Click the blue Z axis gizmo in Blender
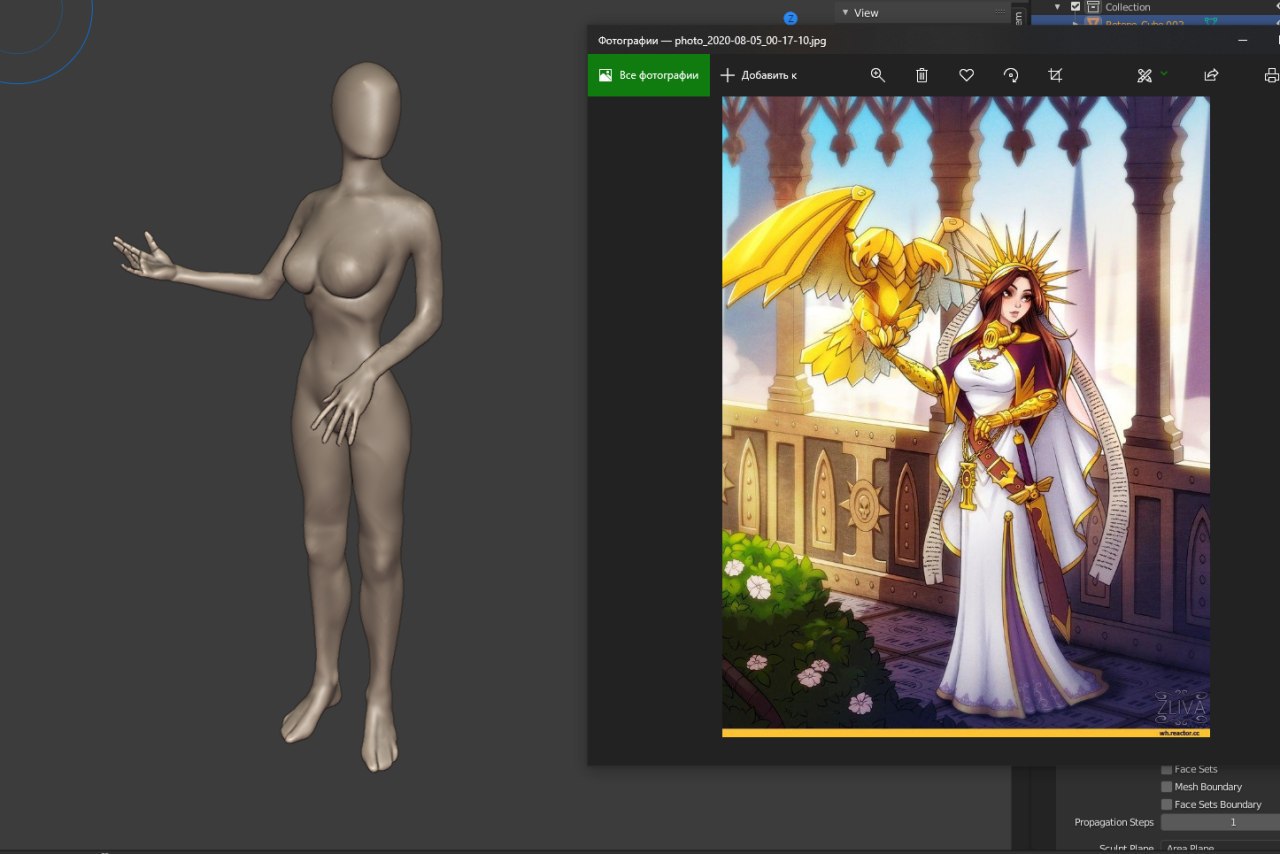Viewport: 1280px width, 854px height. tap(790, 18)
